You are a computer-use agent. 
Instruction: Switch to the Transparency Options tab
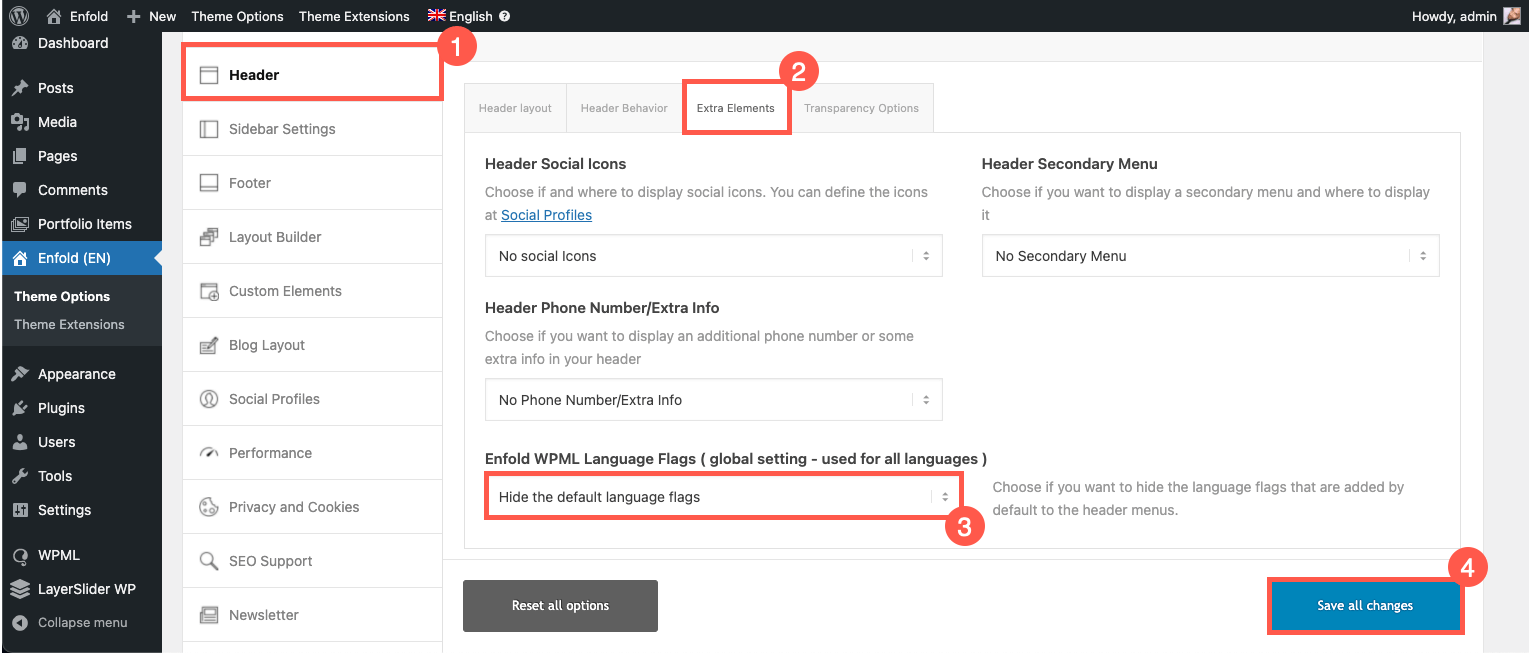click(x=861, y=108)
